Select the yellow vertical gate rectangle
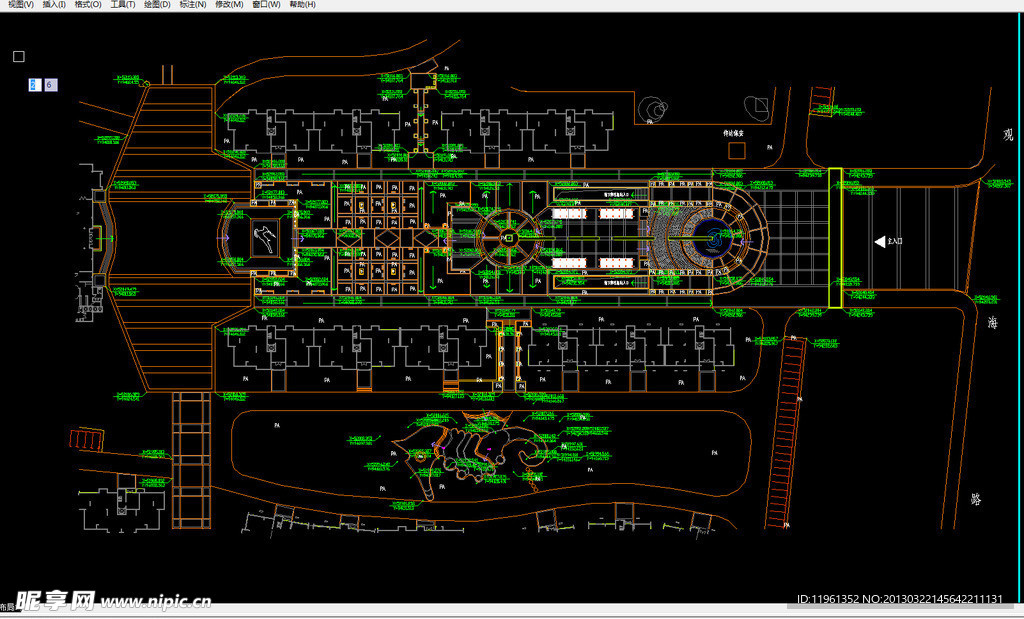The height and width of the screenshot is (619, 1024). click(835, 238)
